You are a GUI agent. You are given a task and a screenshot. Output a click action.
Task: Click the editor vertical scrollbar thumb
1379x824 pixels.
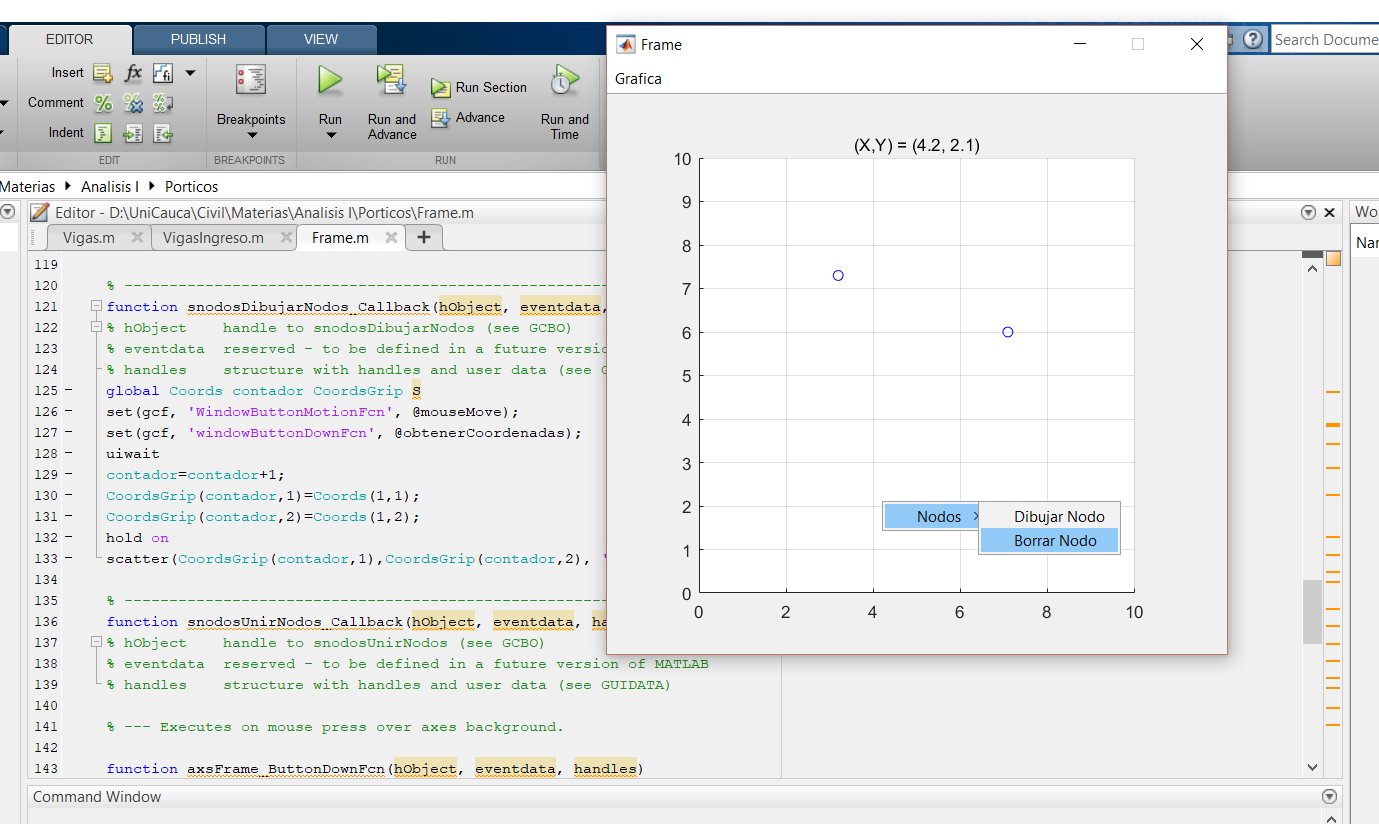tap(1312, 612)
